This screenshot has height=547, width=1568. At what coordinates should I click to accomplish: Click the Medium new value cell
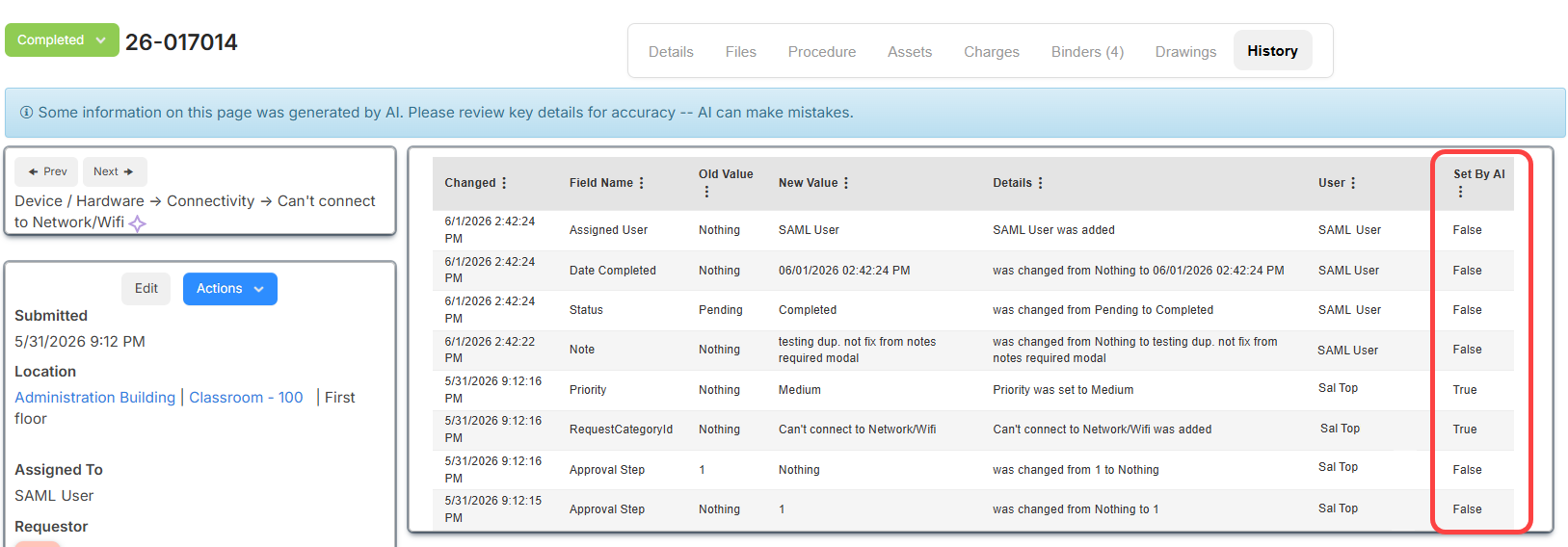800,390
